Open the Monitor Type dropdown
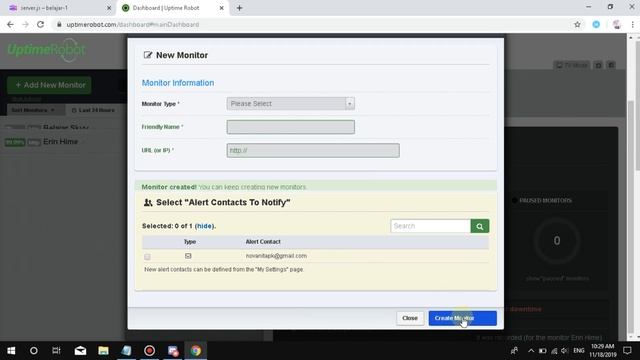 coord(290,104)
